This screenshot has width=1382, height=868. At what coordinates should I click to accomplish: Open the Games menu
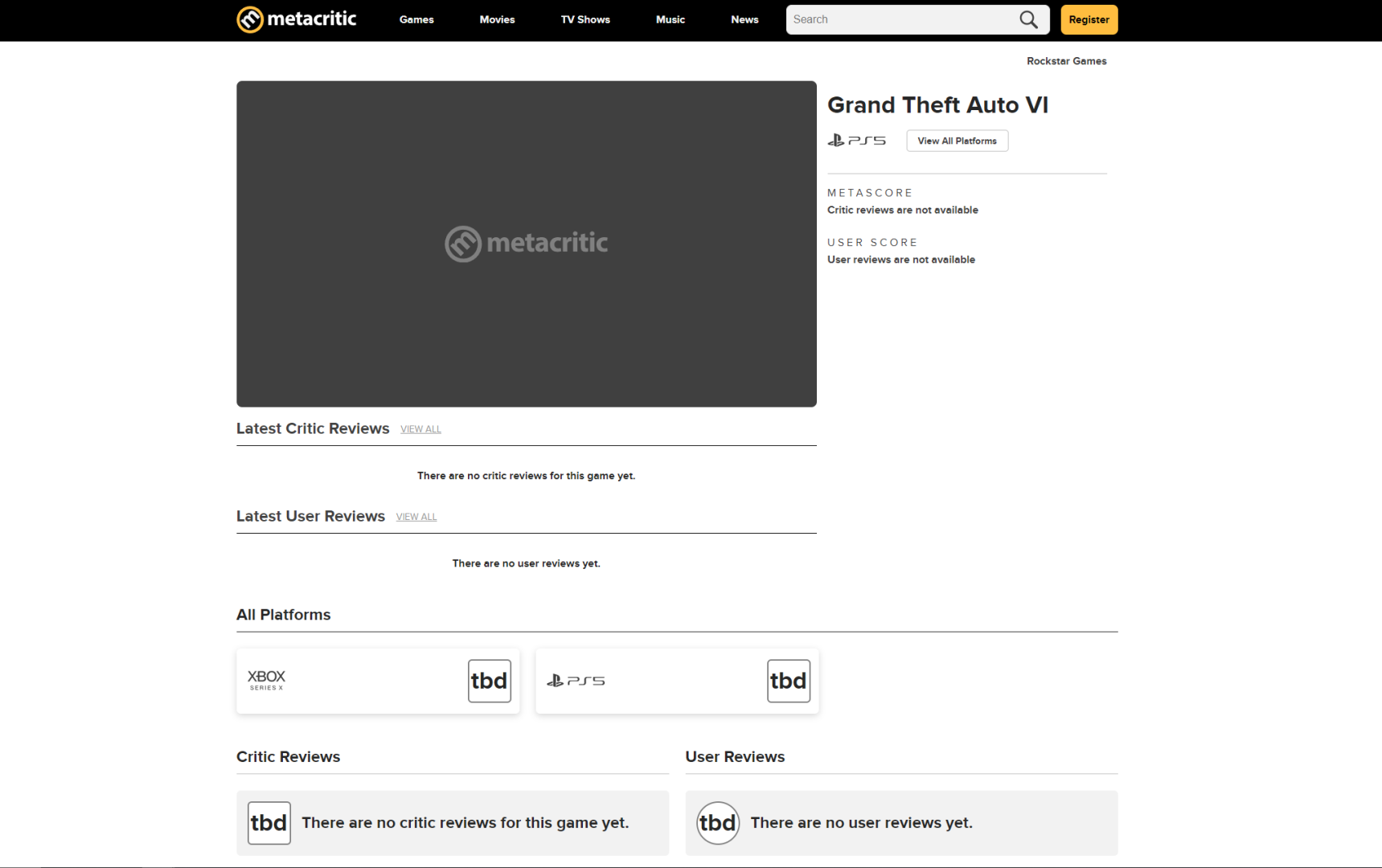416,20
